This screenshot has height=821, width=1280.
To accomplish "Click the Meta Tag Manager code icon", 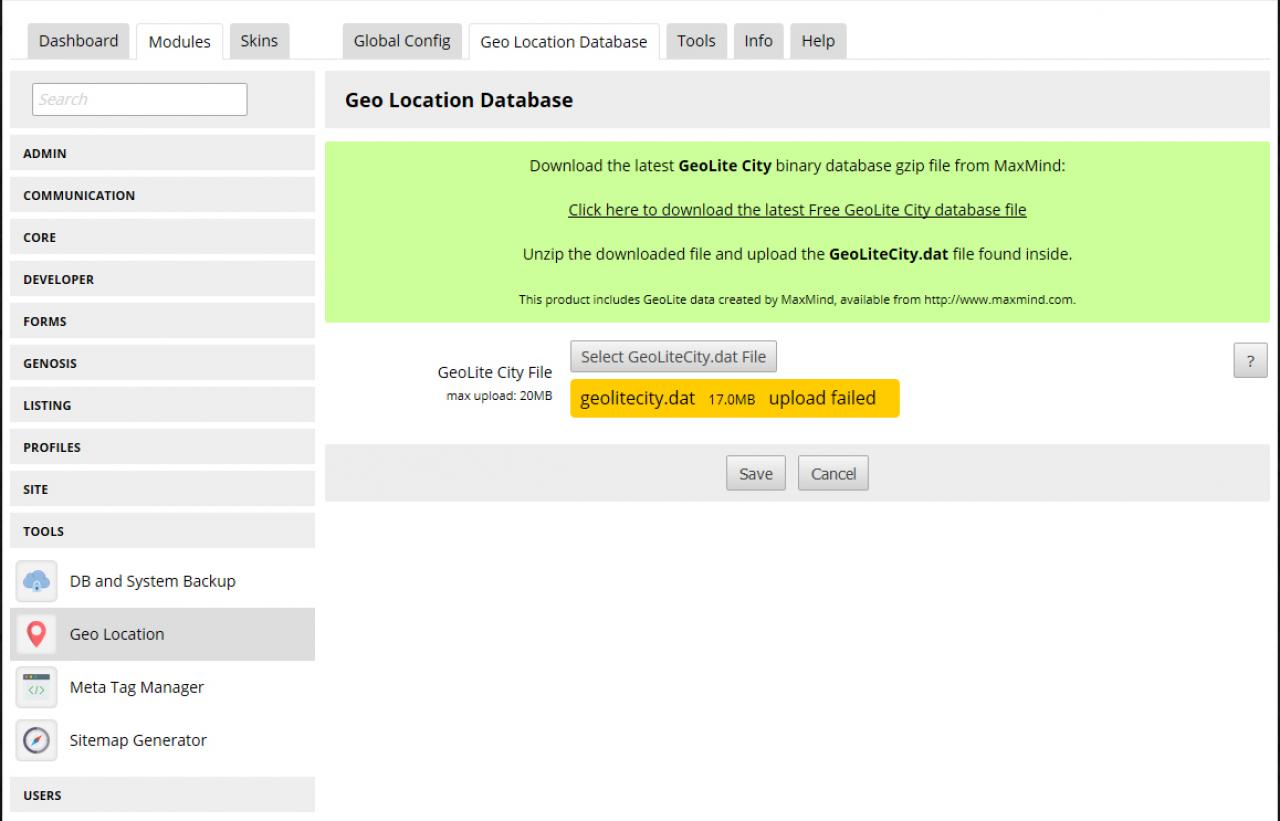I will tap(36, 687).
